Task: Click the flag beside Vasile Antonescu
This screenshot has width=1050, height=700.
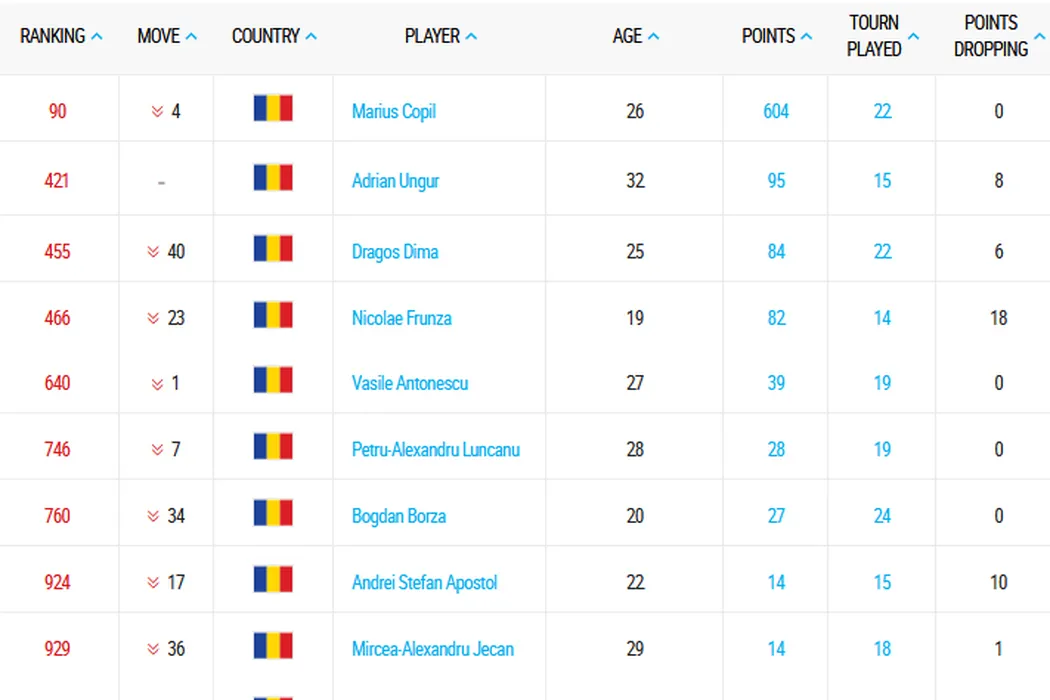Action: 273,380
